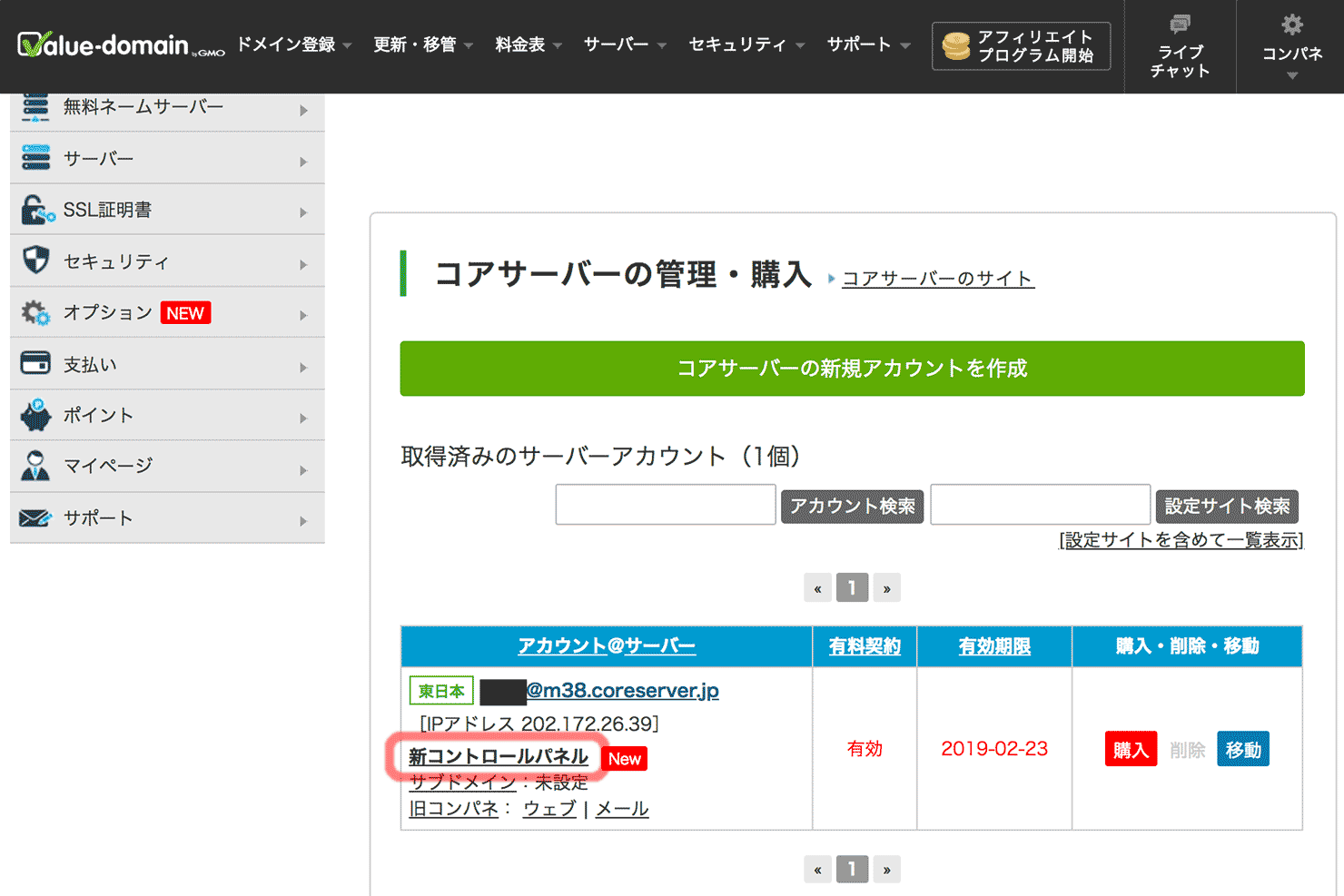Image resolution: width=1344 pixels, height=896 pixels.
Task: Click the アカウント検索 button
Action: click(x=852, y=507)
